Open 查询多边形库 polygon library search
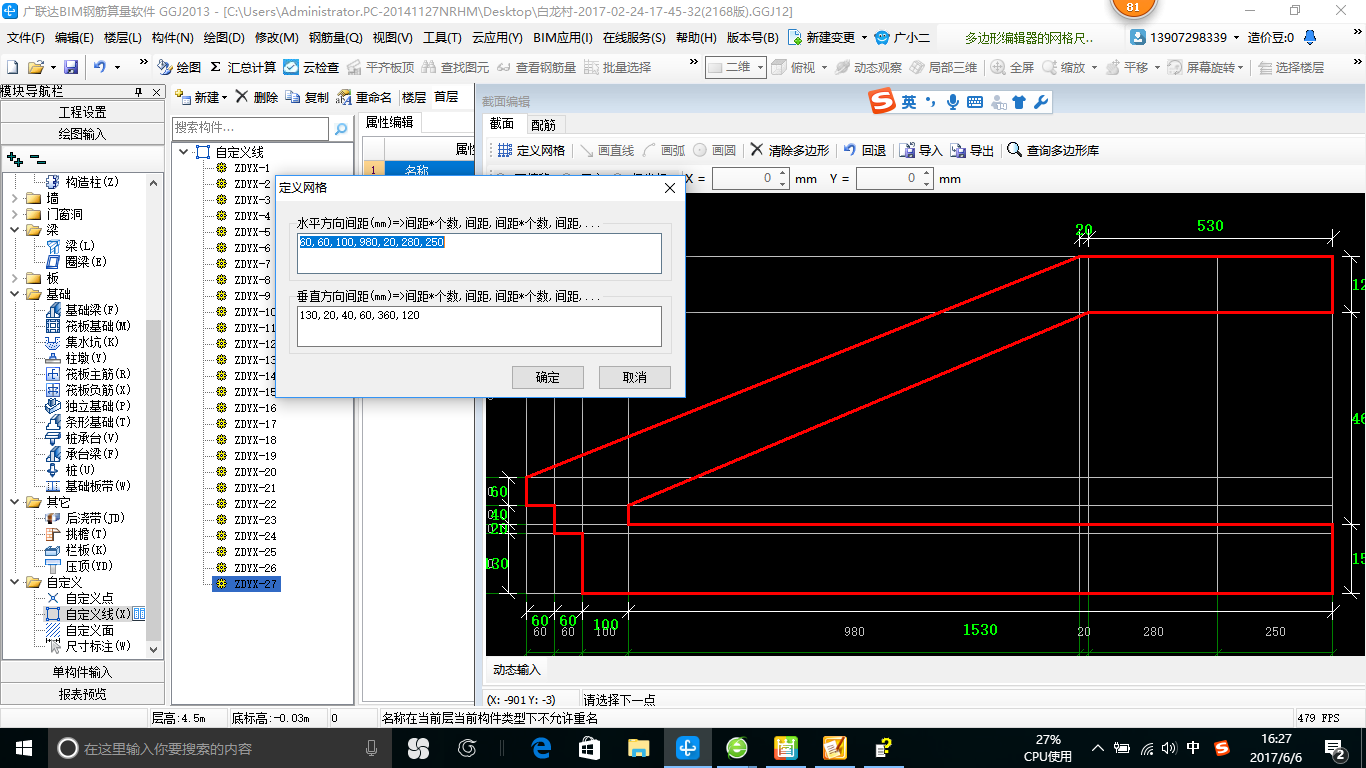The image size is (1366, 768). point(1053,150)
